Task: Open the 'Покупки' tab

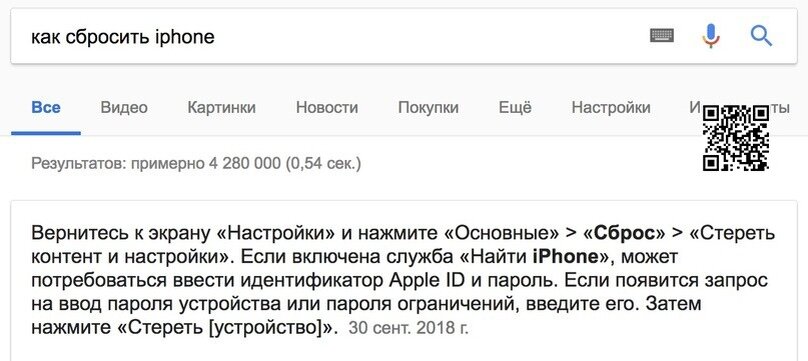Action: [428, 108]
